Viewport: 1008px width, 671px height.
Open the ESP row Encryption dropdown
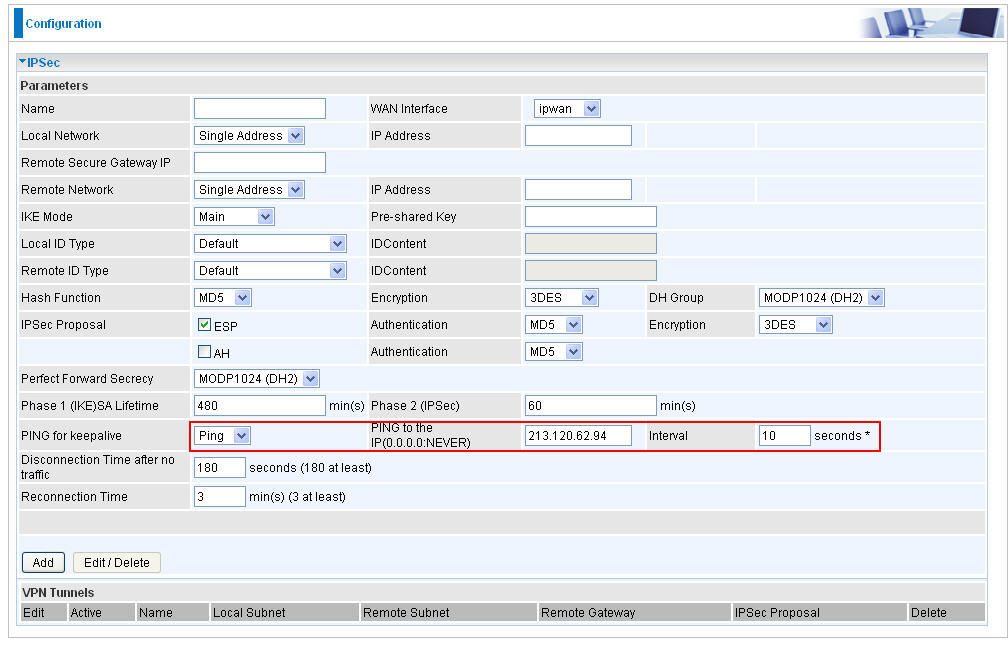click(x=796, y=325)
